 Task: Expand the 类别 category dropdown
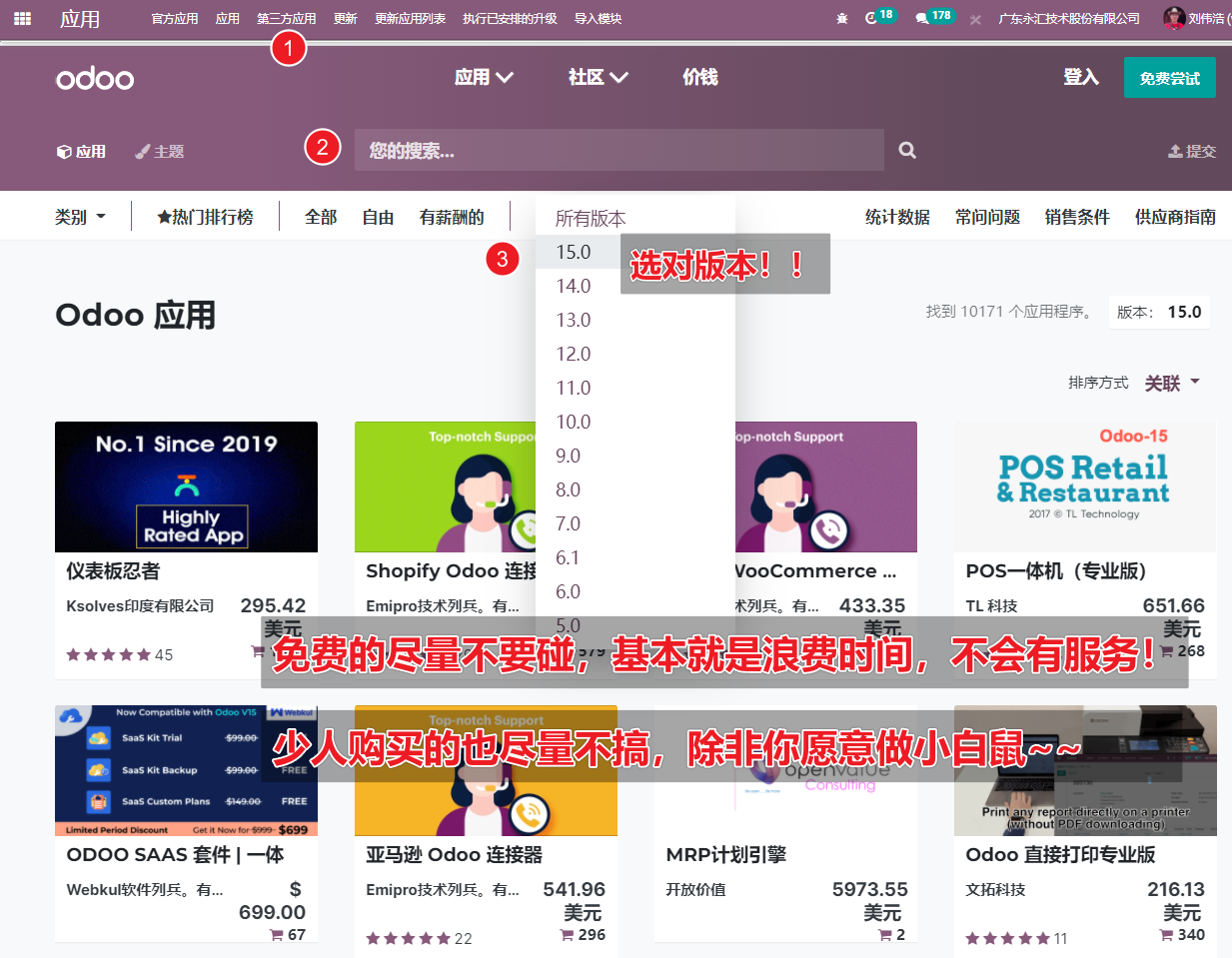pos(80,217)
